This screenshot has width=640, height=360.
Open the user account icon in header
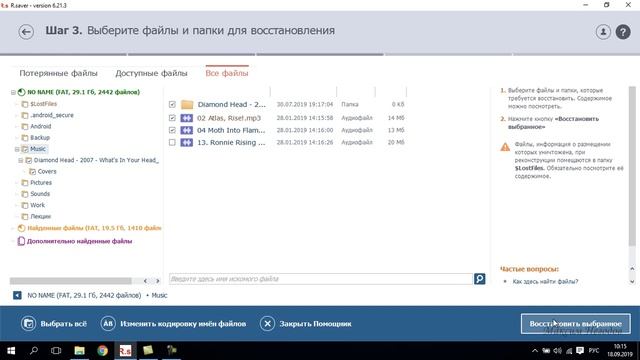point(603,32)
